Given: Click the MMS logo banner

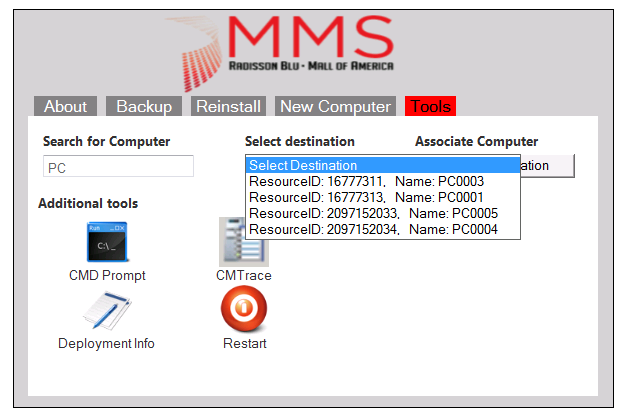Looking at the screenshot, I should tap(280, 53).
